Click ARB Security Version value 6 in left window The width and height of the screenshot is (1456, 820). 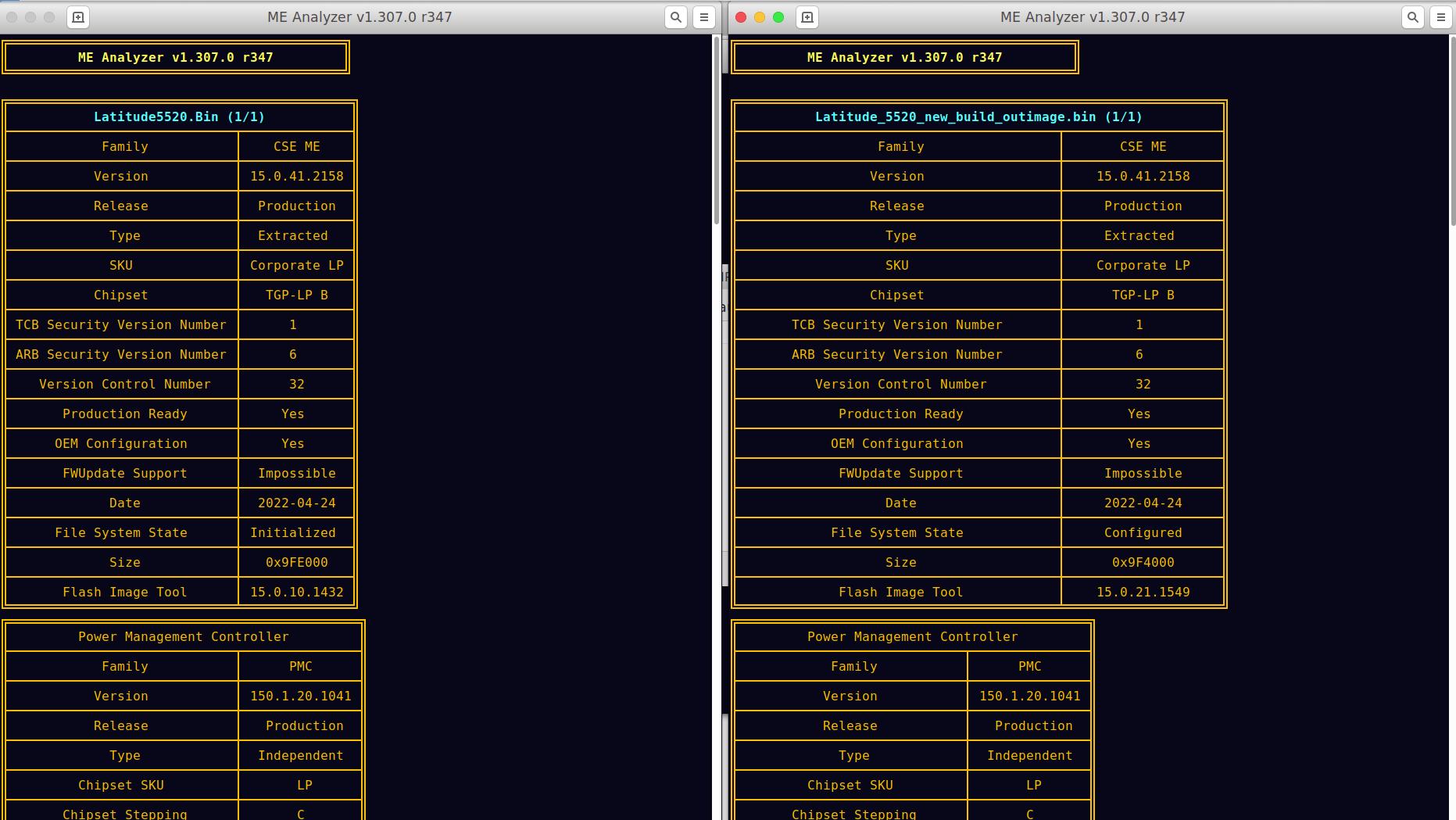click(x=293, y=354)
